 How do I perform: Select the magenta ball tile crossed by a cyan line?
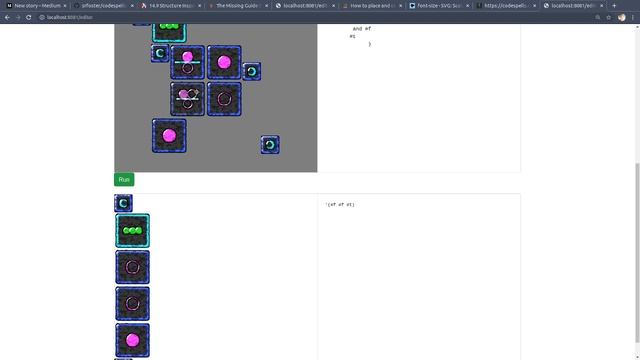tap(187, 62)
